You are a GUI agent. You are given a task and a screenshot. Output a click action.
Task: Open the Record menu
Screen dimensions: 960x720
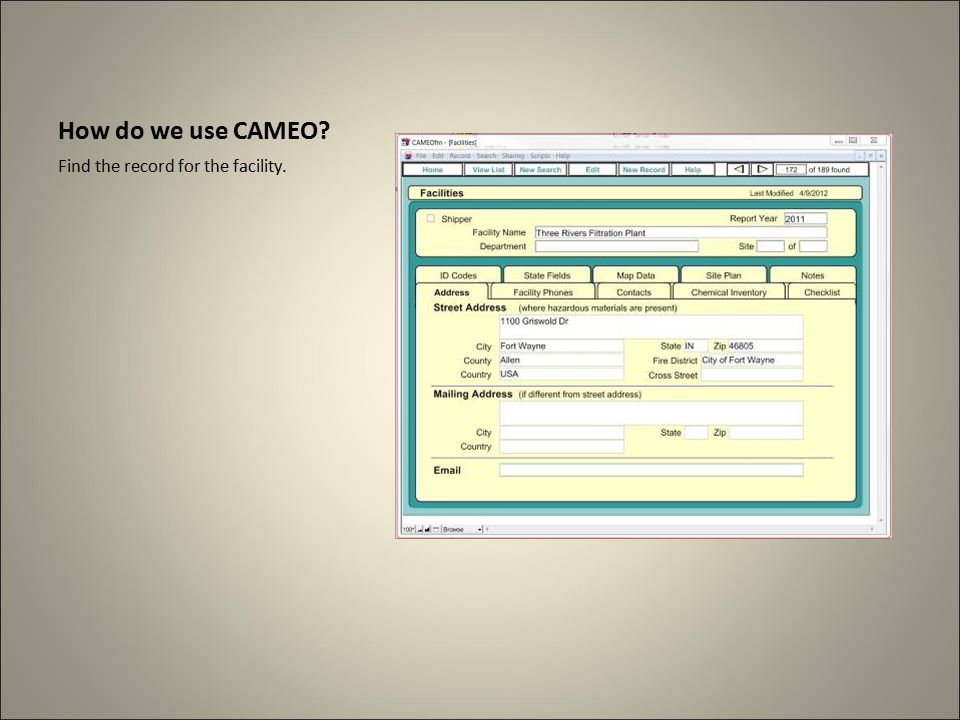[x=460, y=156]
